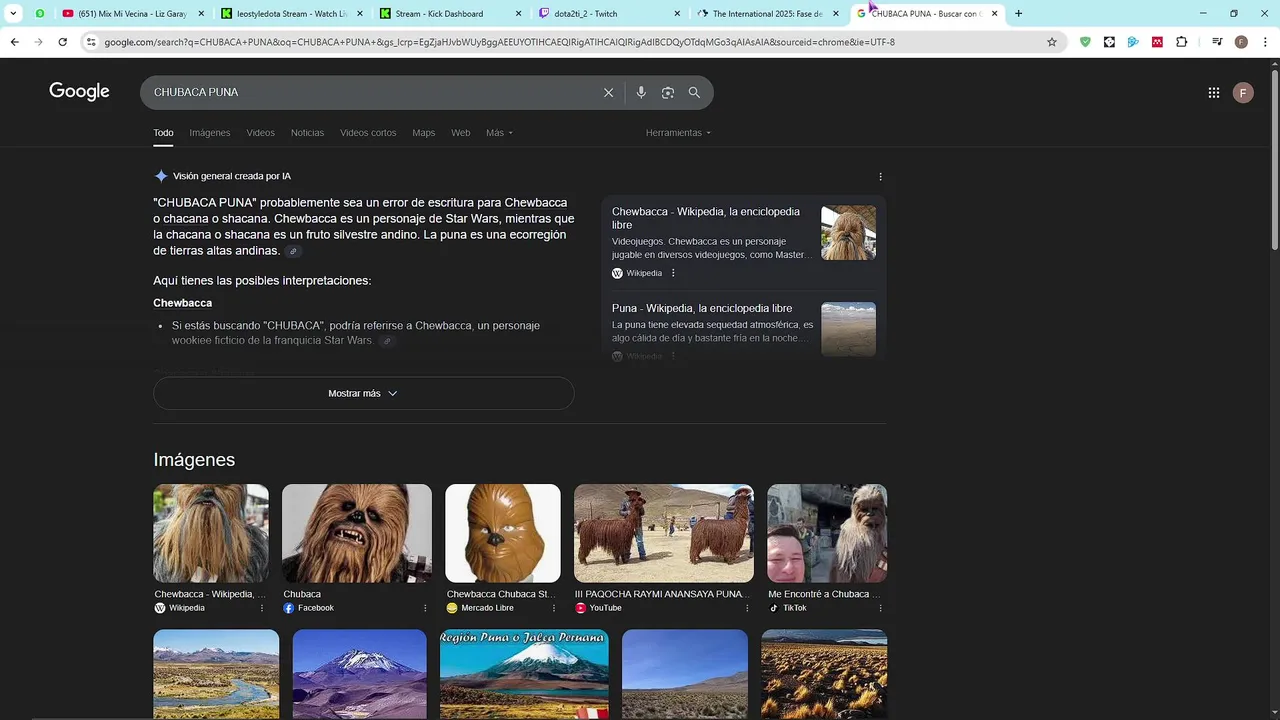
Task: Clear the search box with the X
Action: (x=608, y=92)
